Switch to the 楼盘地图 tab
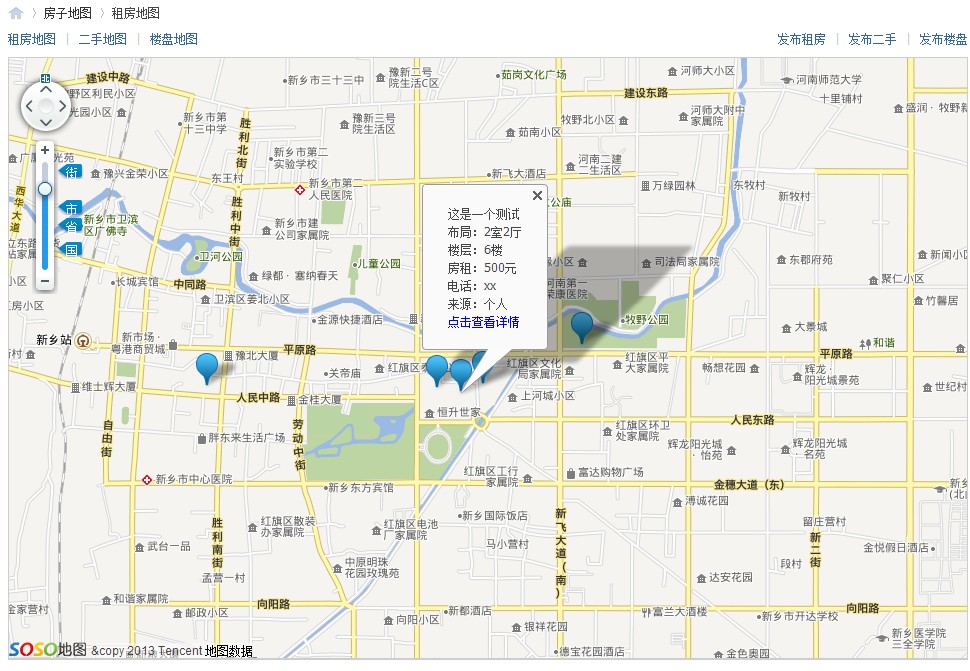Screen dimensions: 970x671 pyautogui.click(x=174, y=39)
